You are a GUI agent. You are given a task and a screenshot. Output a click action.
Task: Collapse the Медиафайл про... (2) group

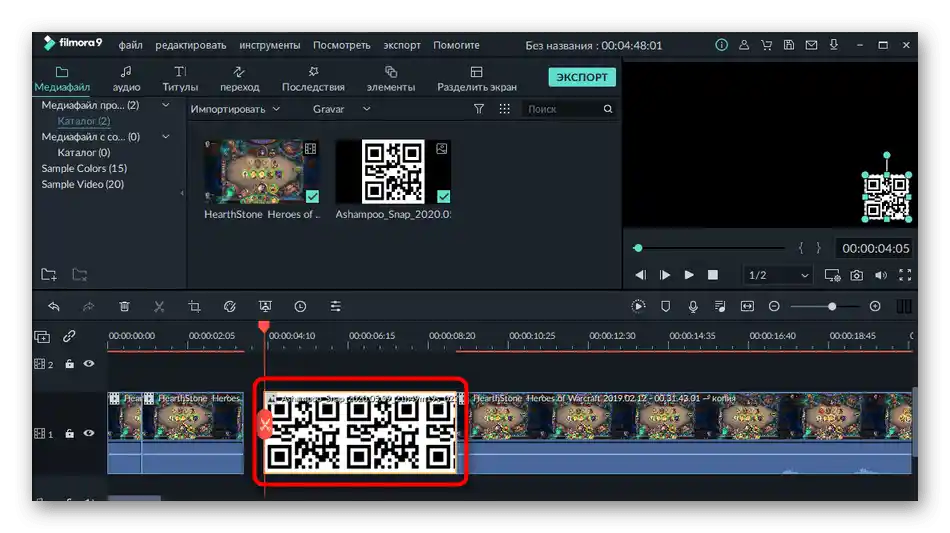coord(165,105)
